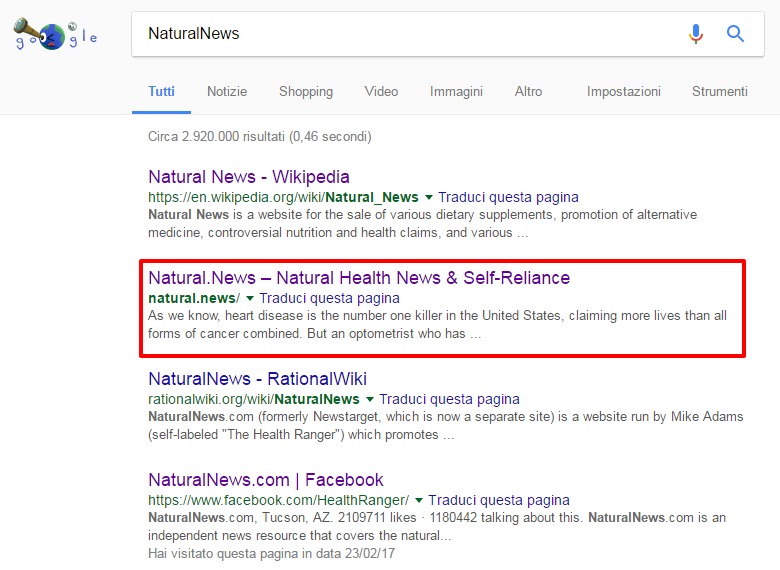Screen dimensions: 780x570
Task: Open NaturalNews - RationalWiki result
Action: click(x=258, y=379)
